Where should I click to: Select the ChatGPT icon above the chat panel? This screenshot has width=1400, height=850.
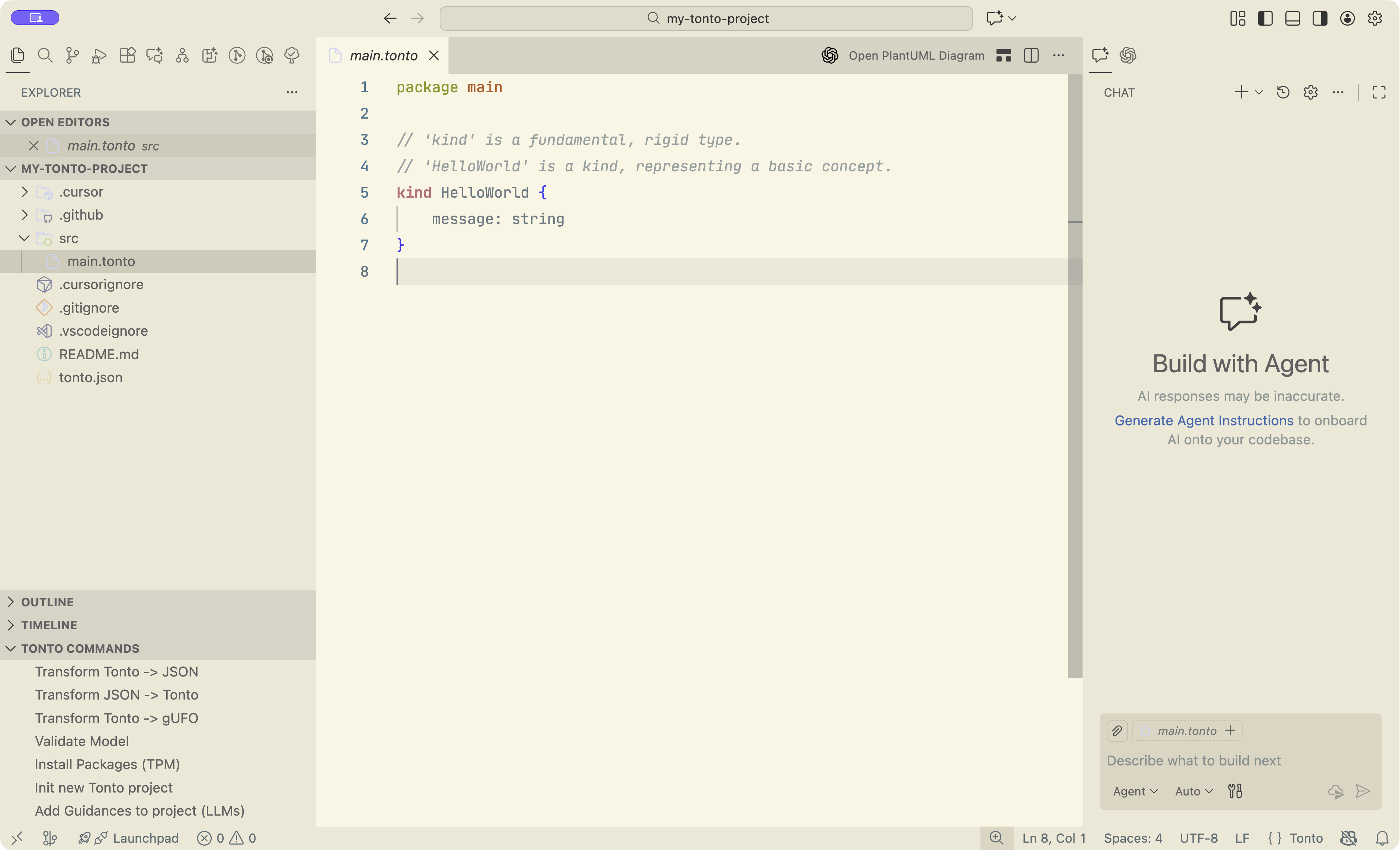(x=1127, y=55)
